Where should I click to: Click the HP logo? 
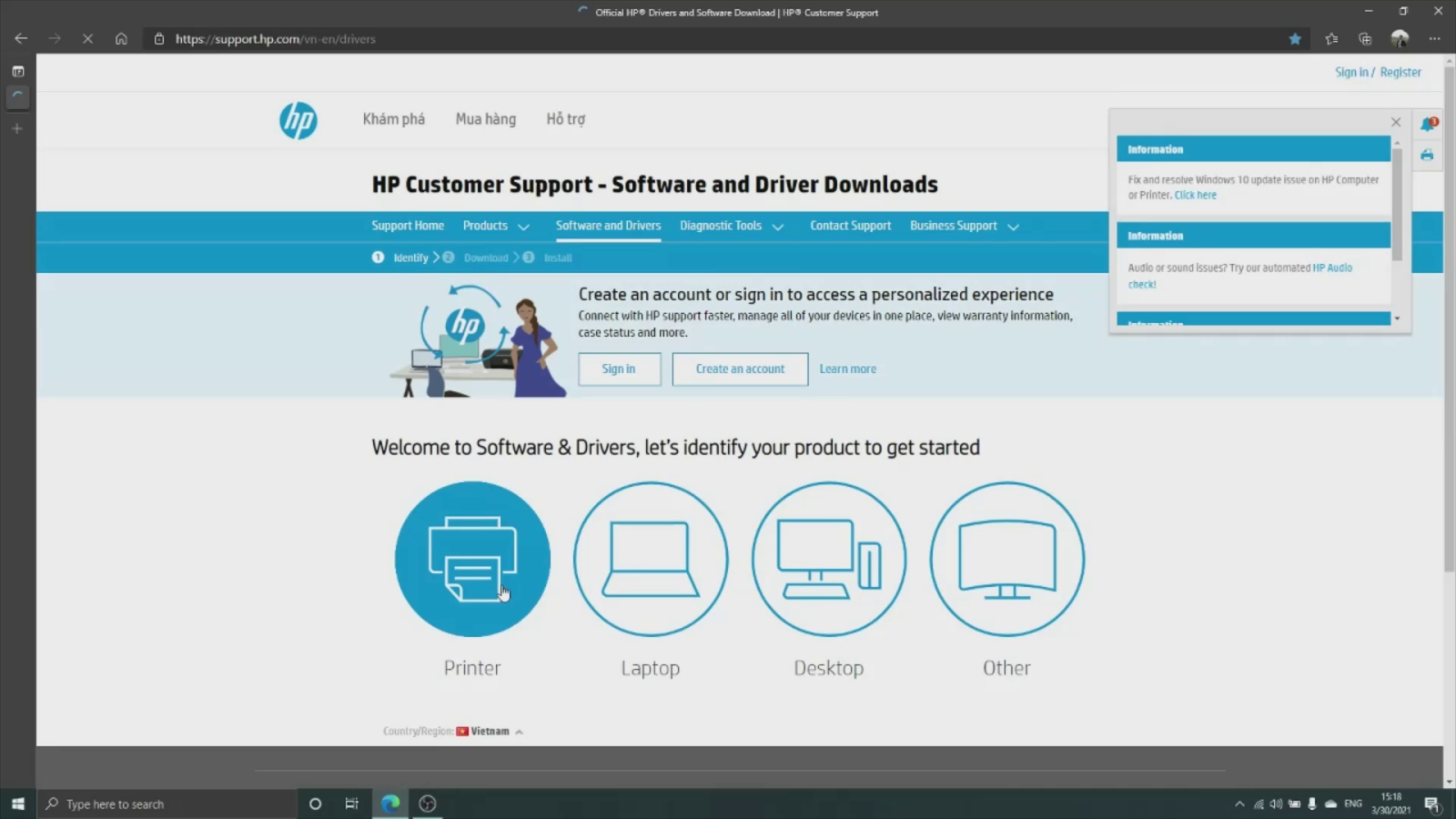[298, 120]
